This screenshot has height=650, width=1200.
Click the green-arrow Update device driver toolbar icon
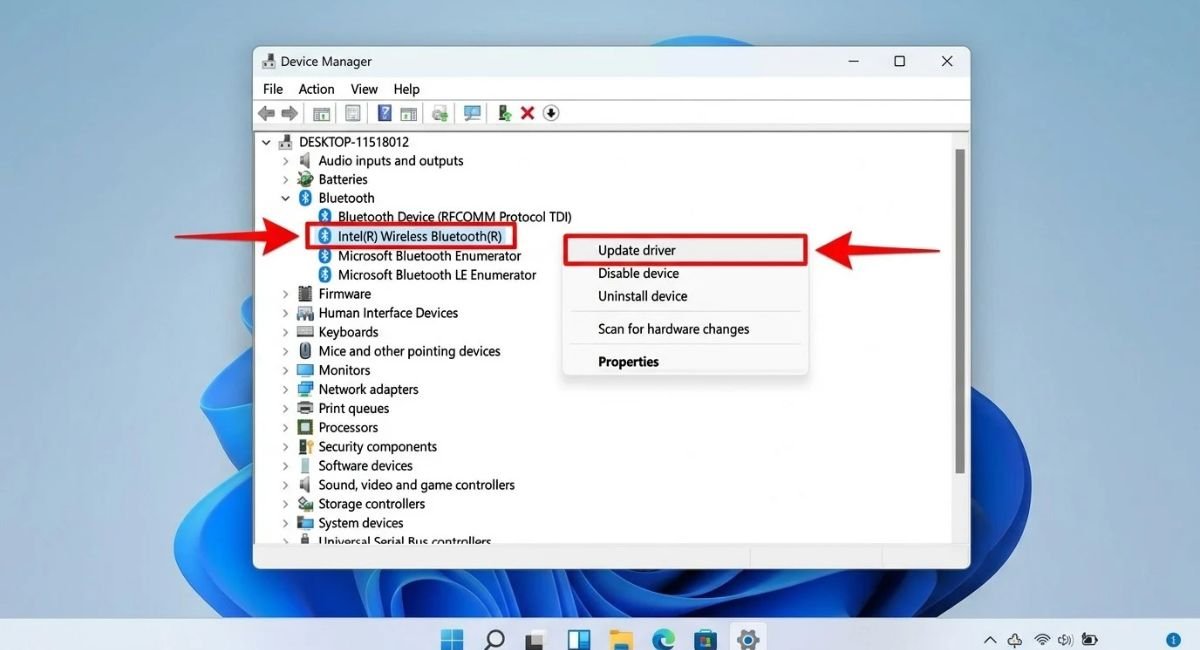[x=505, y=113]
